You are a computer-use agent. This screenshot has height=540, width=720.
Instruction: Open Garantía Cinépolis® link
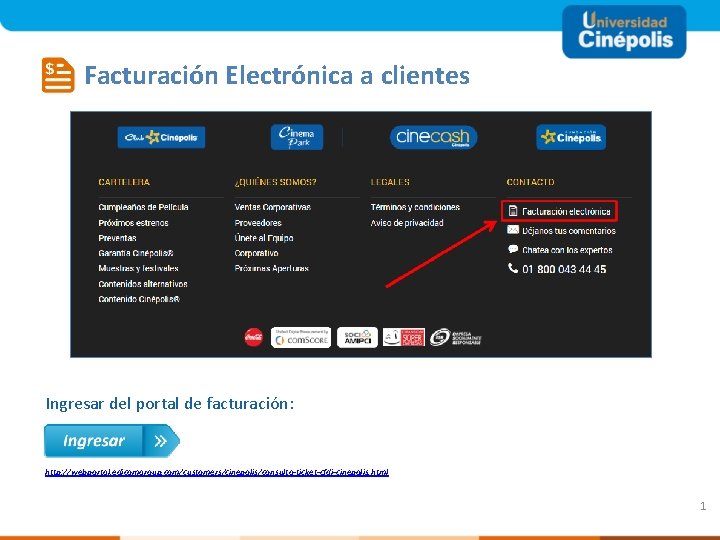coord(136,253)
